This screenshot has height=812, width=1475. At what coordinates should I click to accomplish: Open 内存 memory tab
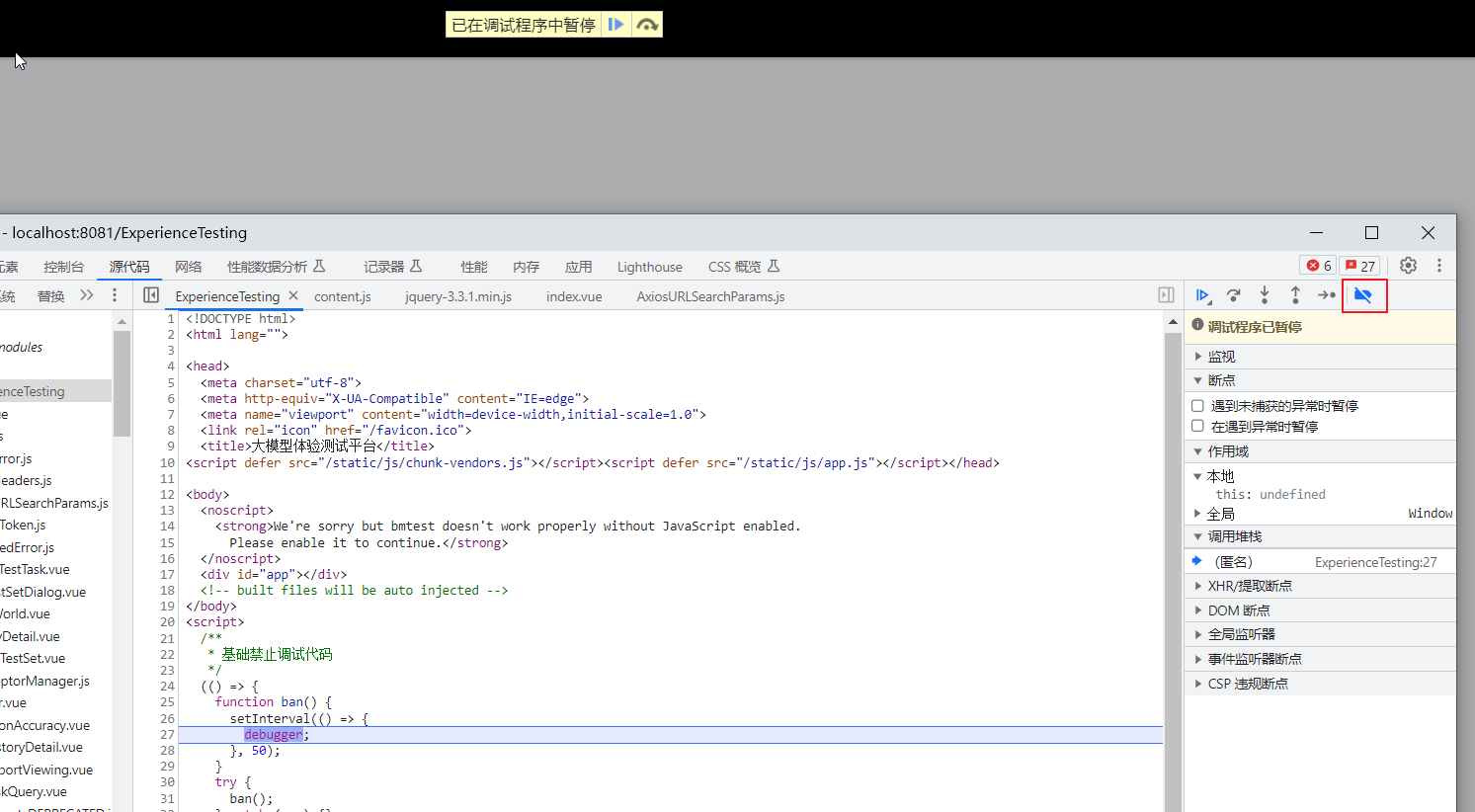click(x=526, y=267)
